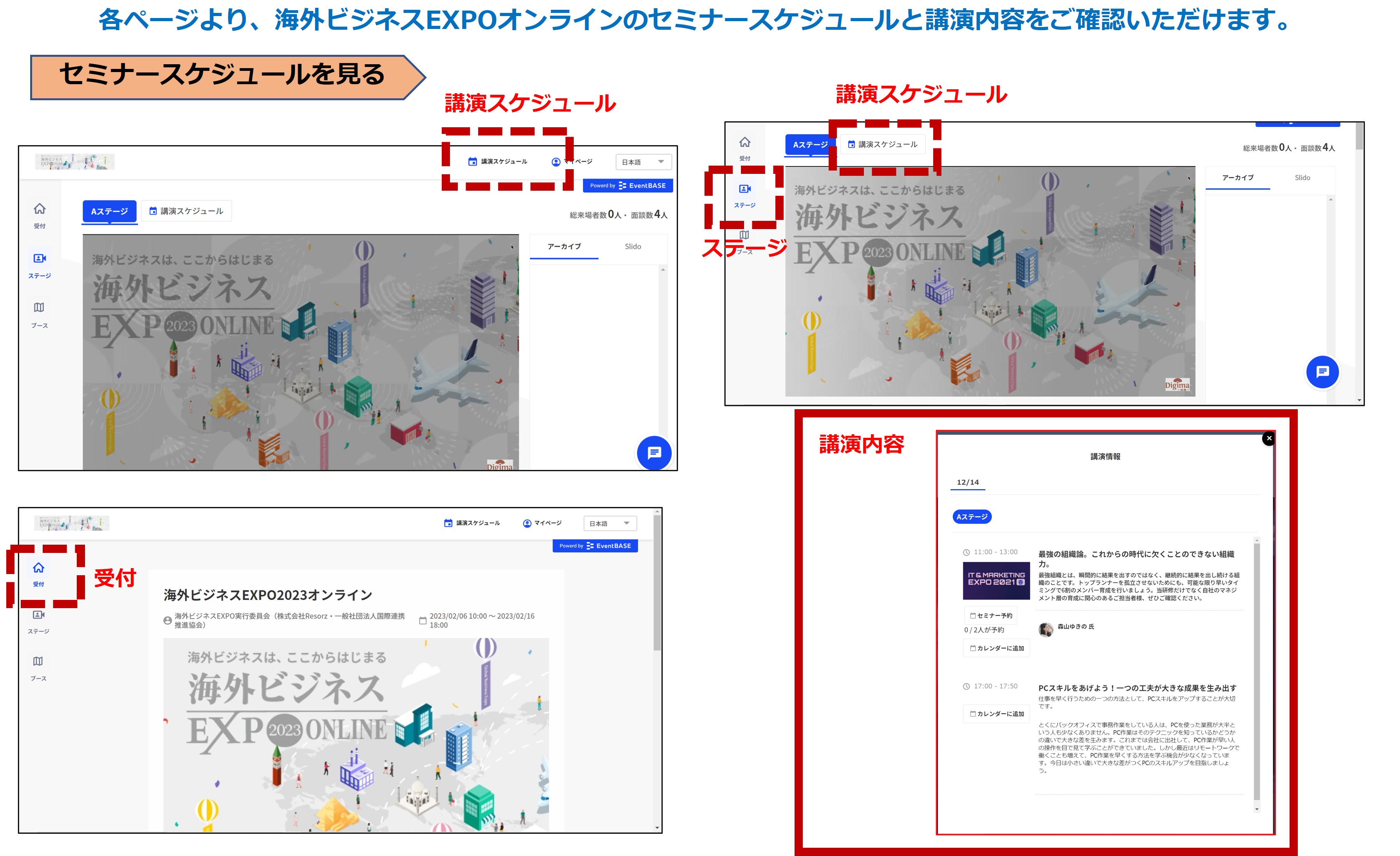This screenshot has height=856, width=1400.
Task: Click 総来場者数 0人 counter in upper-right screenshot
Action: pos(1267,148)
